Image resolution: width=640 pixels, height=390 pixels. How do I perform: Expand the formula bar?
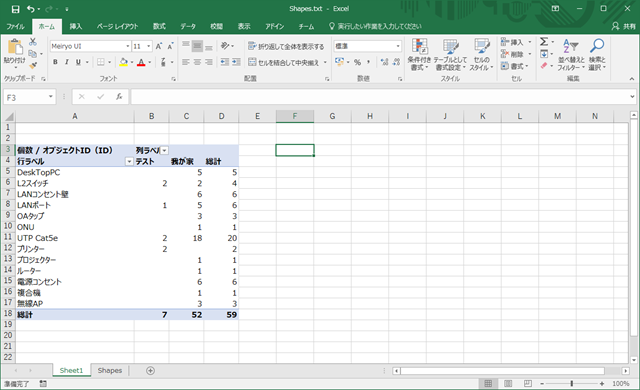pos(632,97)
